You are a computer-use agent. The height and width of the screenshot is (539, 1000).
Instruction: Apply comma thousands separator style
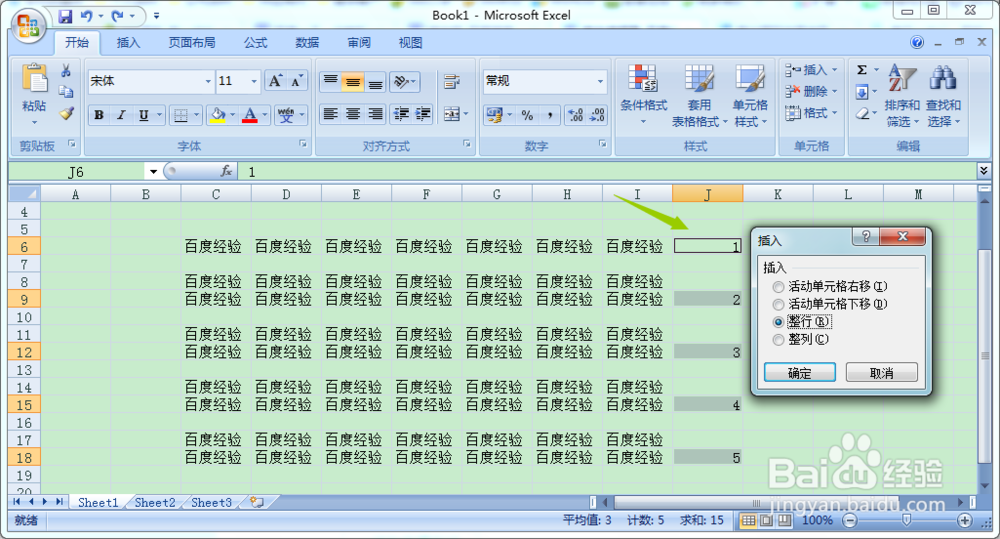click(x=550, y=115)
